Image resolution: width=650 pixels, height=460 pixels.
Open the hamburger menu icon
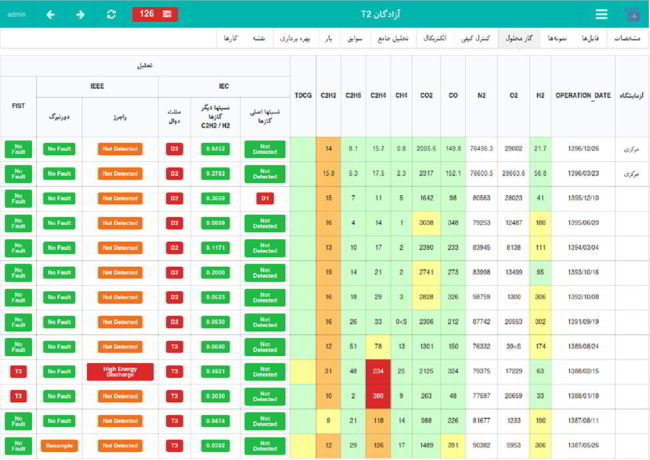pos(601,14)
